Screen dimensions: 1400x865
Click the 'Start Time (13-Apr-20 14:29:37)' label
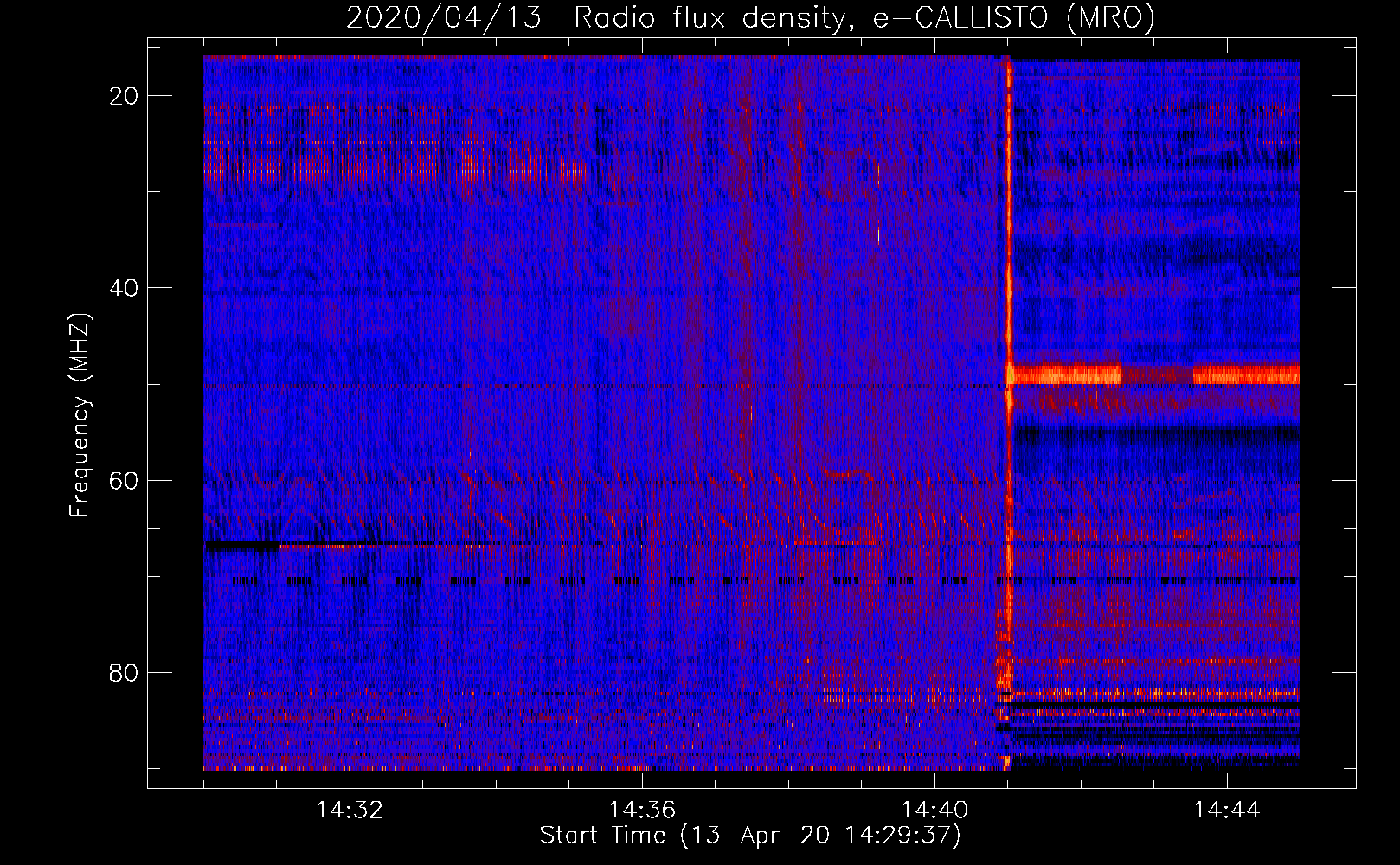[x=750, y=836]
